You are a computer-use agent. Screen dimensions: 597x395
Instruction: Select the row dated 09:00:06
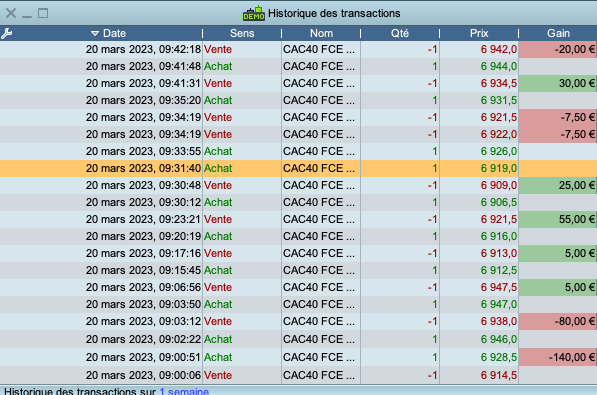tap(298, 375)
